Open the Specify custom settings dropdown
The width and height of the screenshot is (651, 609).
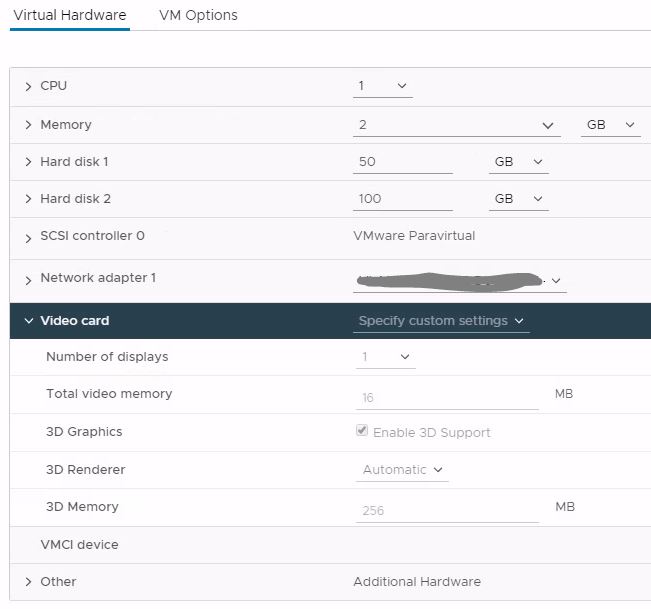click(441, 321)
